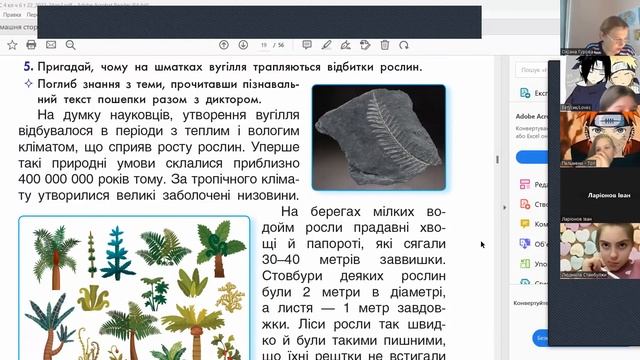Click 'Adobe Acr' heading in right panel
640x360 pixels.
pyautogui.click(x=531, y=116)
